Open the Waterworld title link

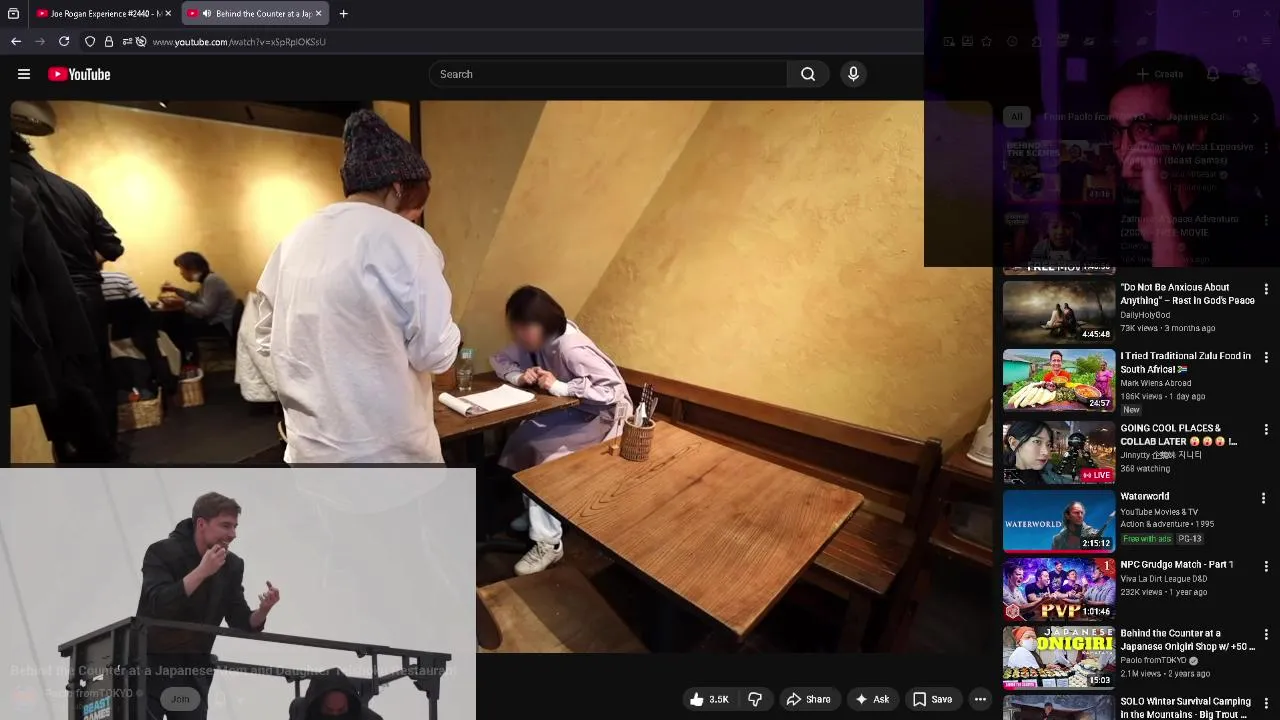(1144, 496)
